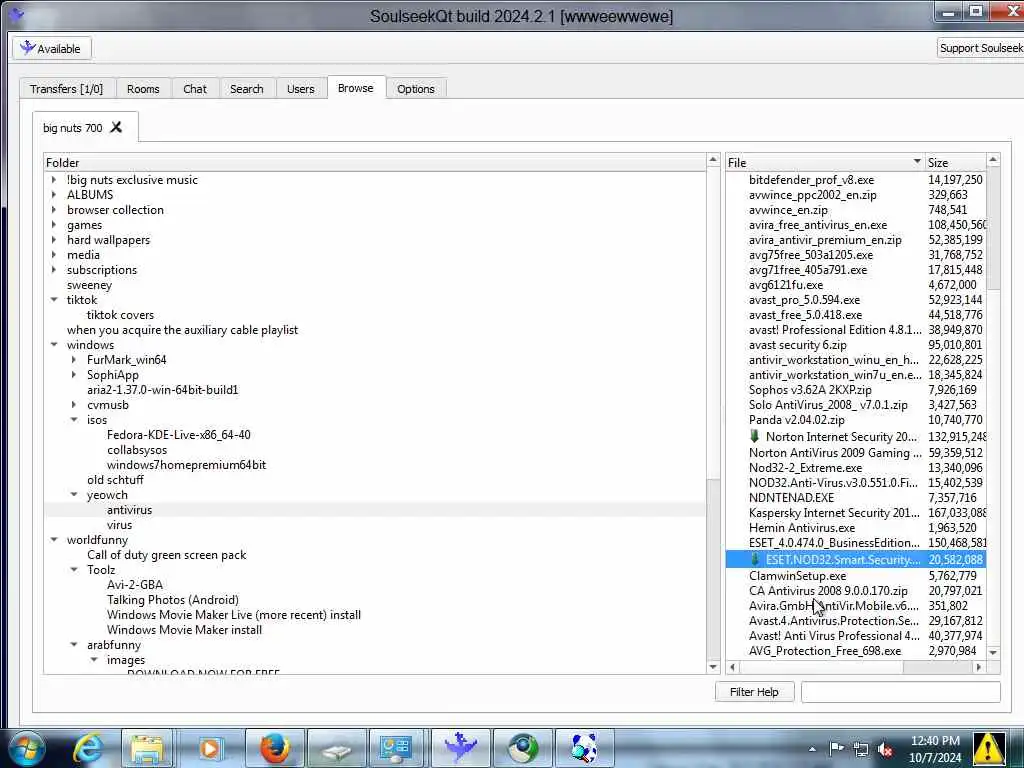
Task: Select Panda v2.04.02.zip file
Action: tap(796, 420)
